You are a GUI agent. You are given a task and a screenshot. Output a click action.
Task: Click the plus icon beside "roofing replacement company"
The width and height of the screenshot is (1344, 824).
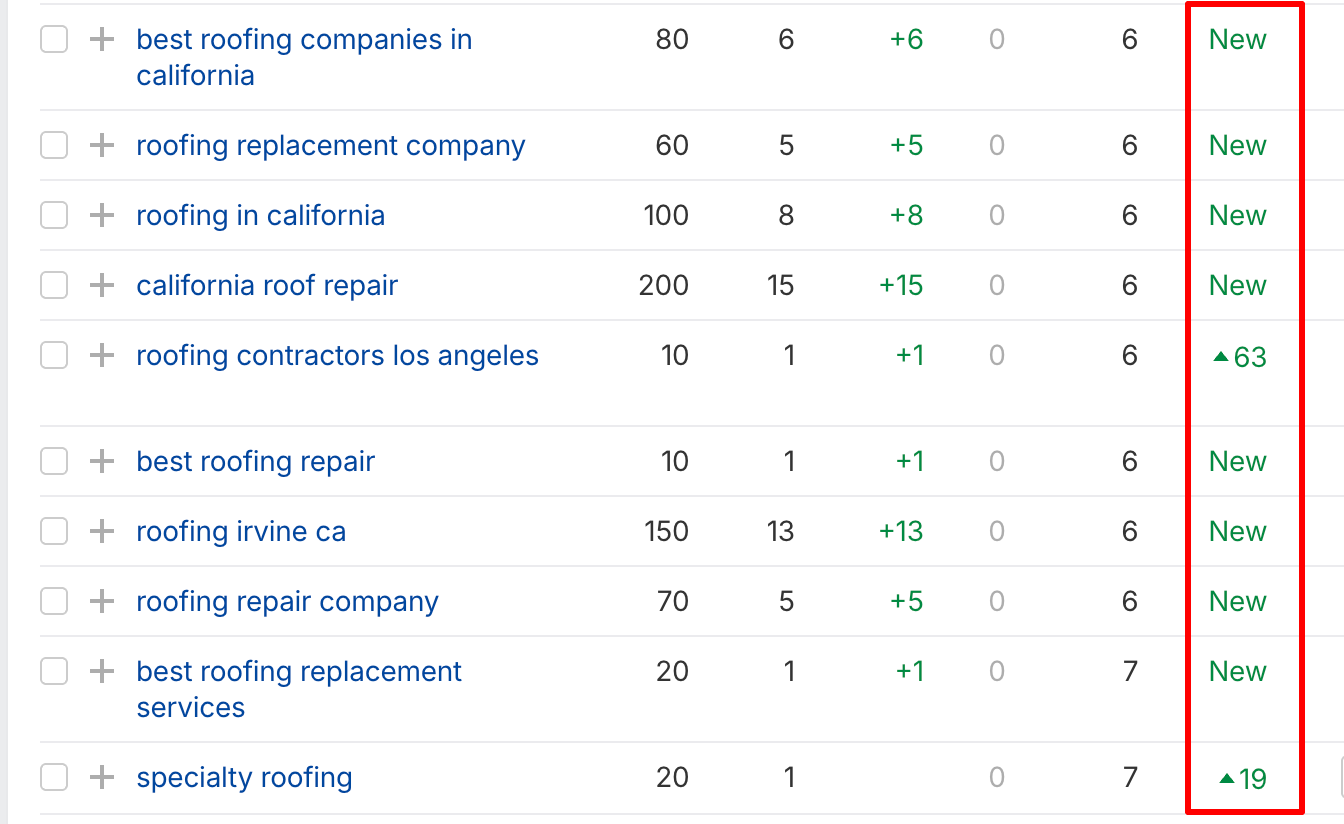(101, 145)
